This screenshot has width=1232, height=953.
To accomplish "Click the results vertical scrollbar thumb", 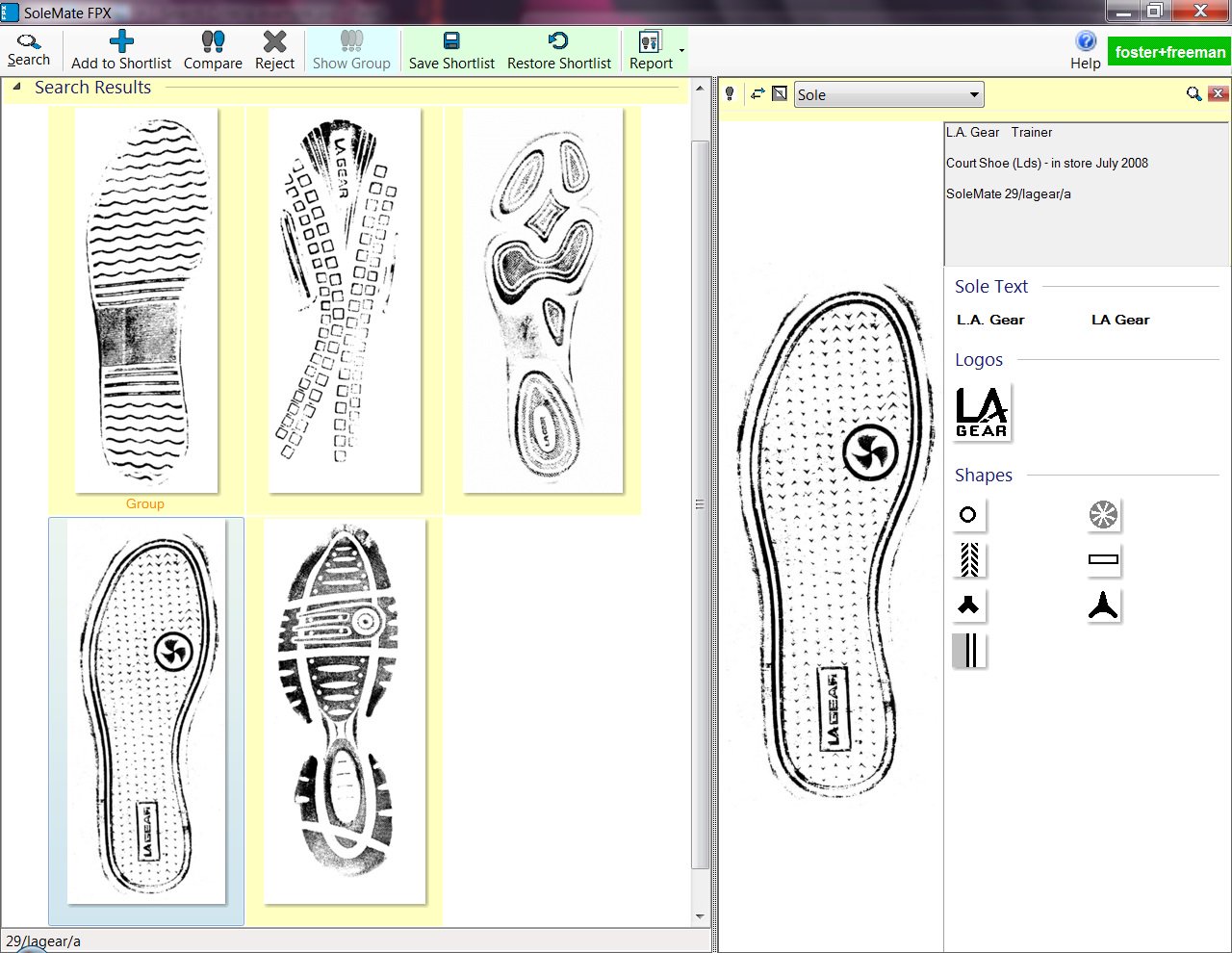I will [x=700, y=504].
